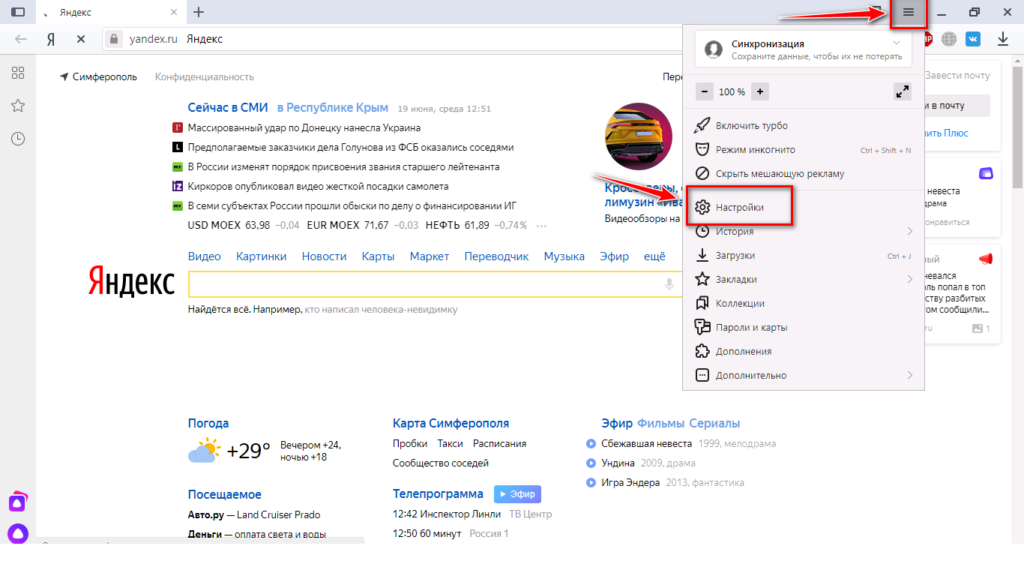The height and width of the screenshot is (576, 1024).
Task: Click the VK extension icon
Action: (973, 39)
